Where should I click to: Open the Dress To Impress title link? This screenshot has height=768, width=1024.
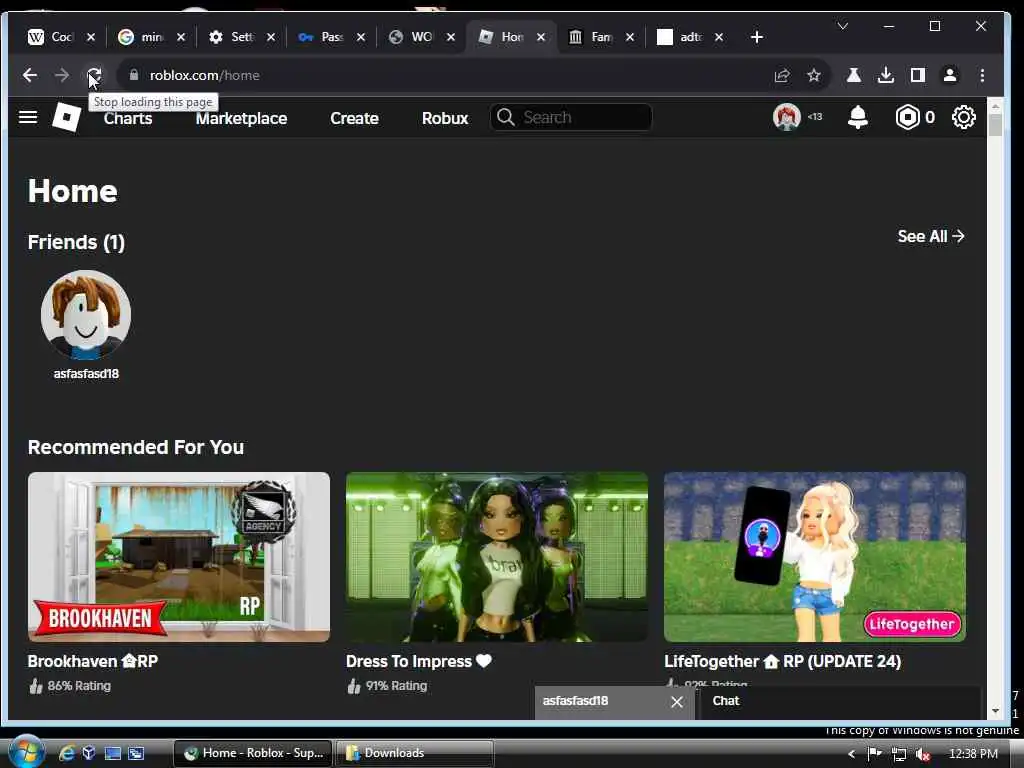tap(418, 661)
